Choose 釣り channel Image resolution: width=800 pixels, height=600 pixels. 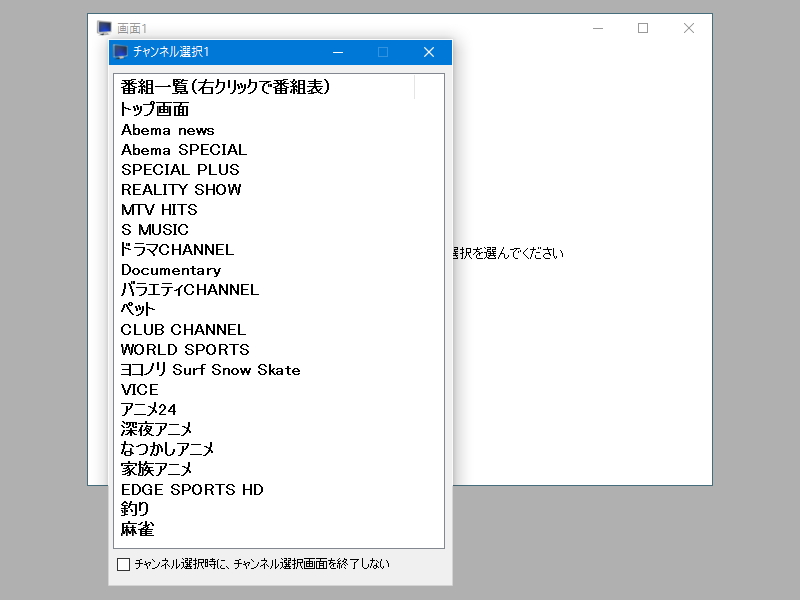(x=135, y=509)
